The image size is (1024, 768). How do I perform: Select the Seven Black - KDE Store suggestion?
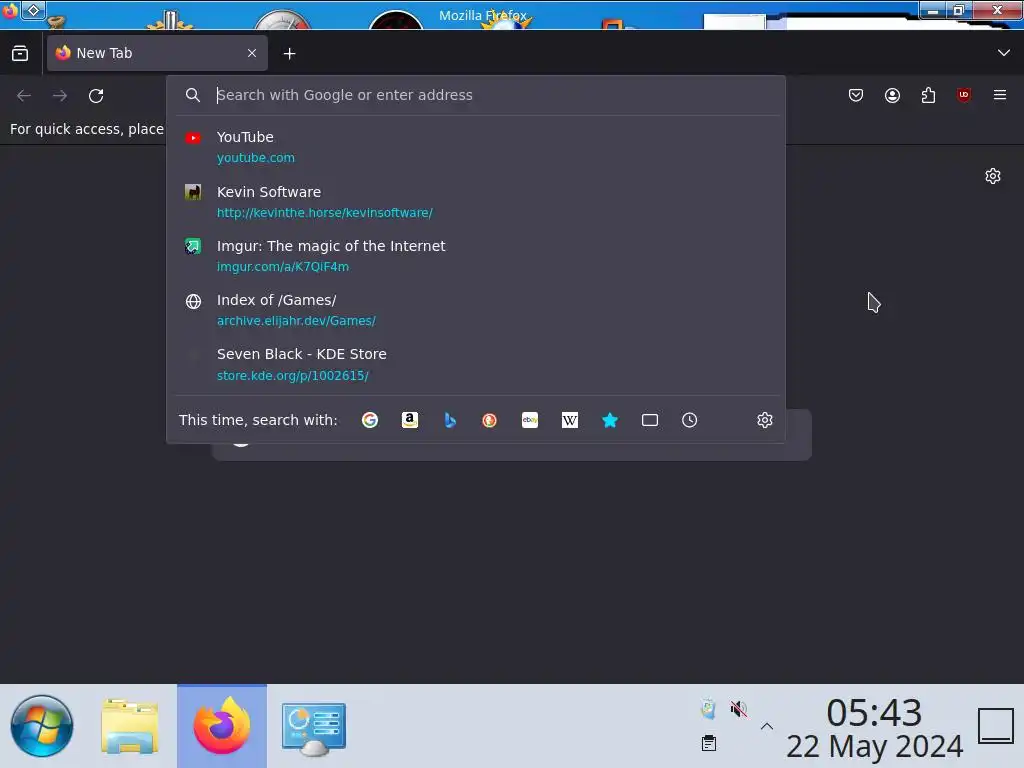(476, 364)
